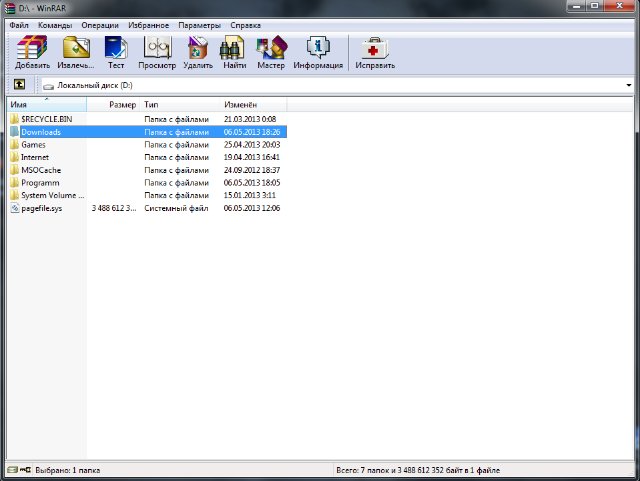Click date 06.05.2013 18:05
Screen dimensions: 640x481
252,183
